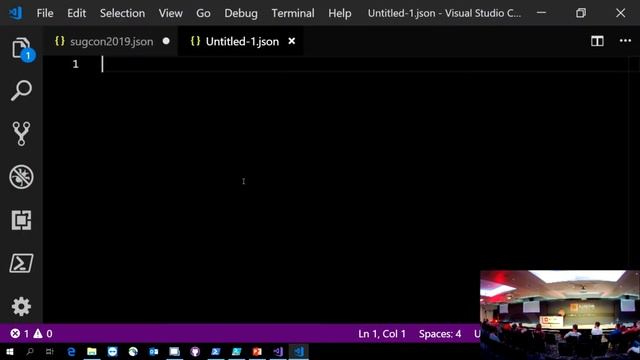Switch to Visual Studio from taskbar

[x=278, y=351]
